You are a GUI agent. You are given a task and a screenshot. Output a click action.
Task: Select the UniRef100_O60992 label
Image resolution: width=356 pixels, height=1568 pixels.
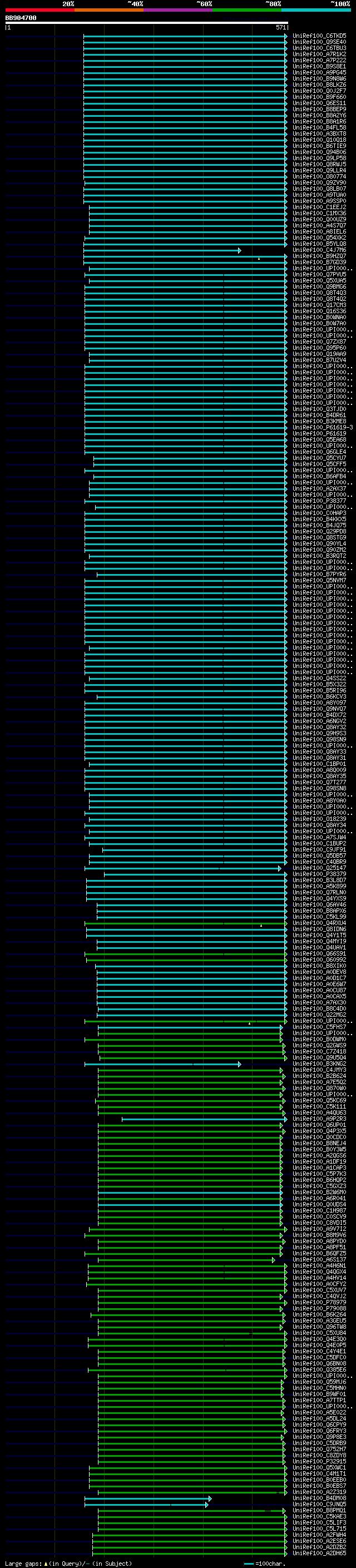[x=319, y=959]
